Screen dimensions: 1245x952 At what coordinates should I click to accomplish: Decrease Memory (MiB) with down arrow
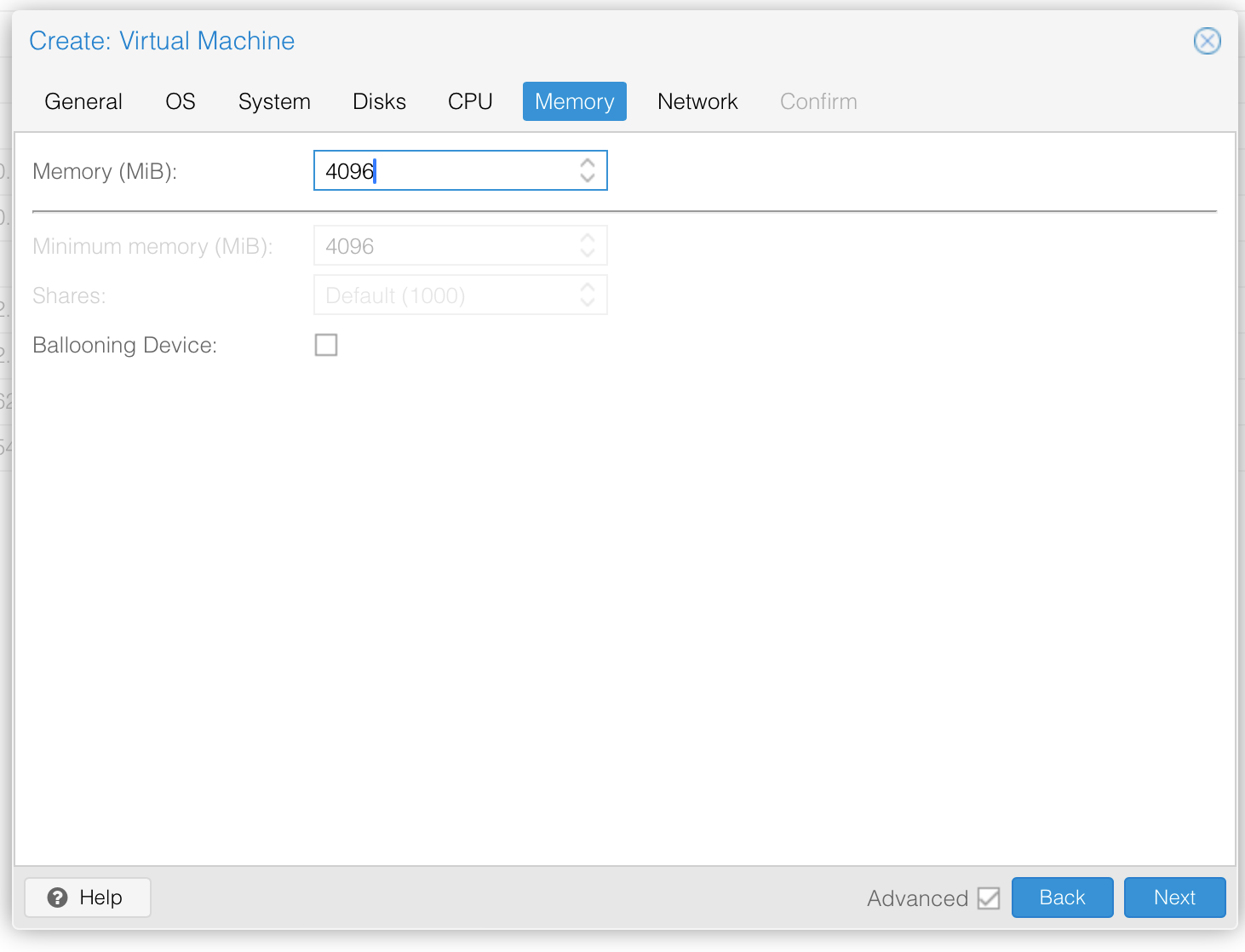[x=588, y=178]
